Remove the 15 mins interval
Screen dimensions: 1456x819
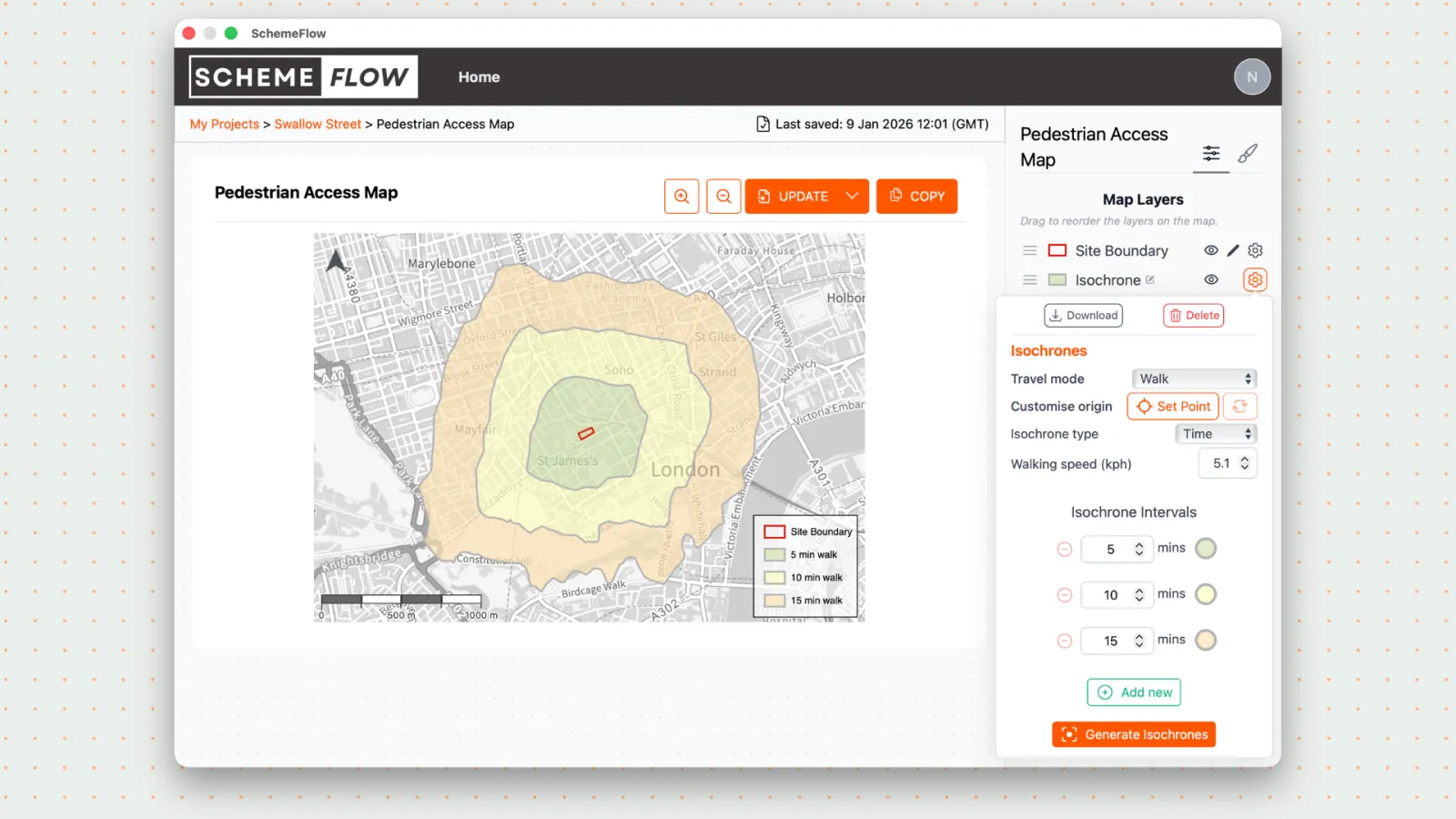tap(1065, 642)
